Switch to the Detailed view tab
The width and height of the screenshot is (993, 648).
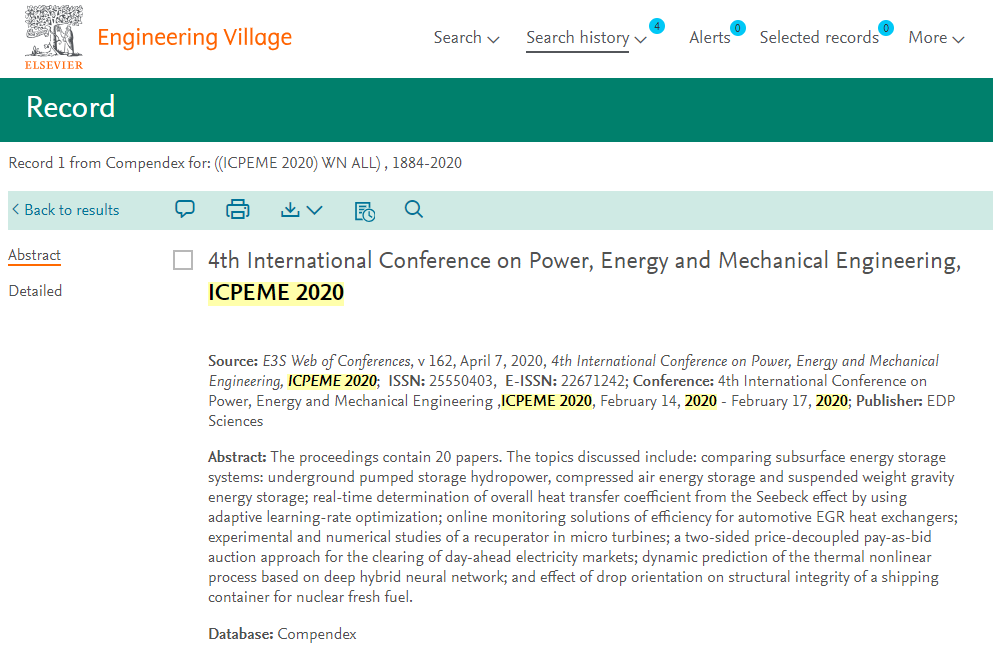tap(35, 291)
